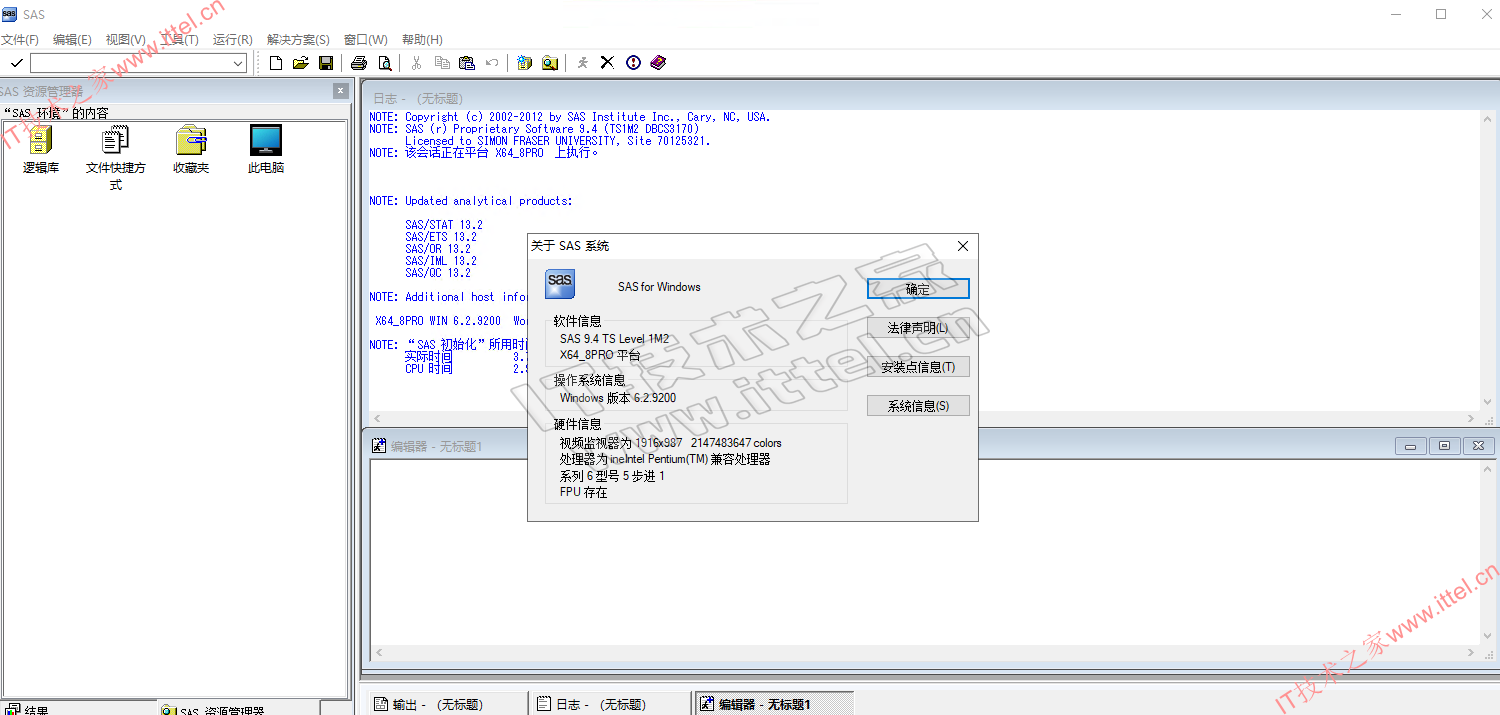Screen dimensions: 1500x715
Task: Click the Undo arrow icon
Action: pyautogui.click(x=492, y=63)
